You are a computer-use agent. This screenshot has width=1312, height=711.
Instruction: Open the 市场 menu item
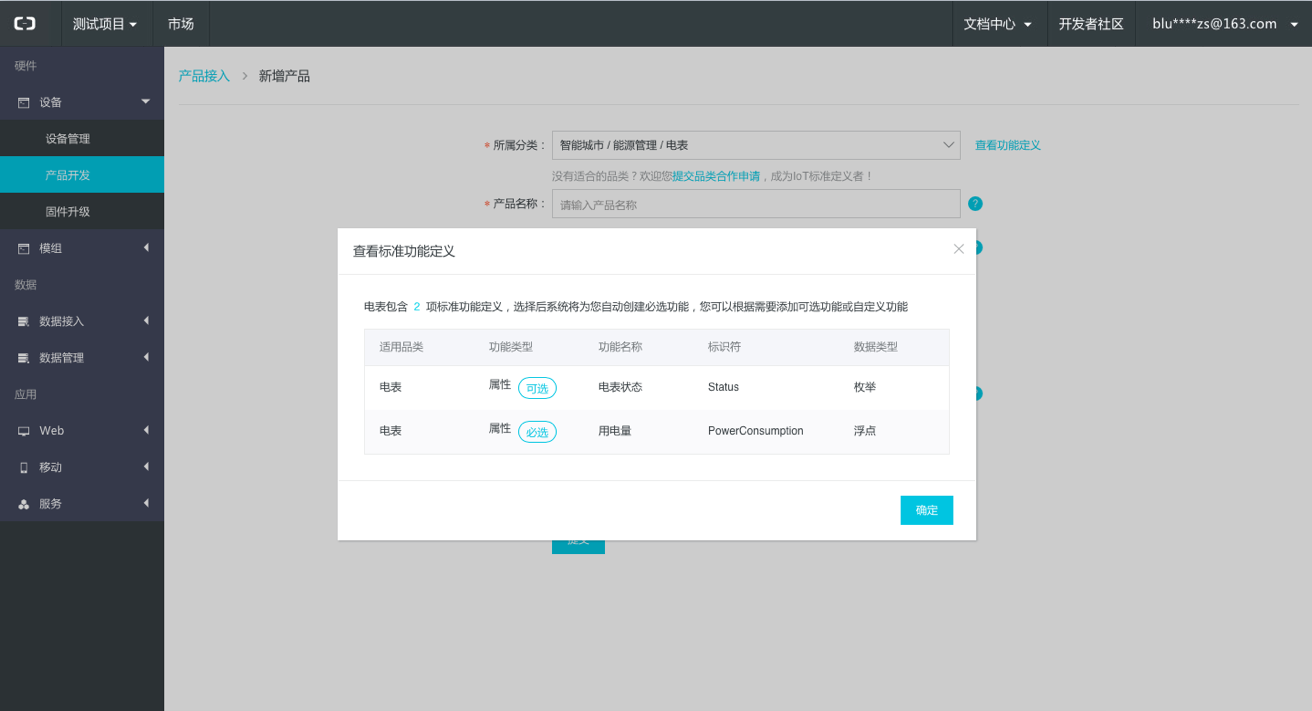click(181, 24)
